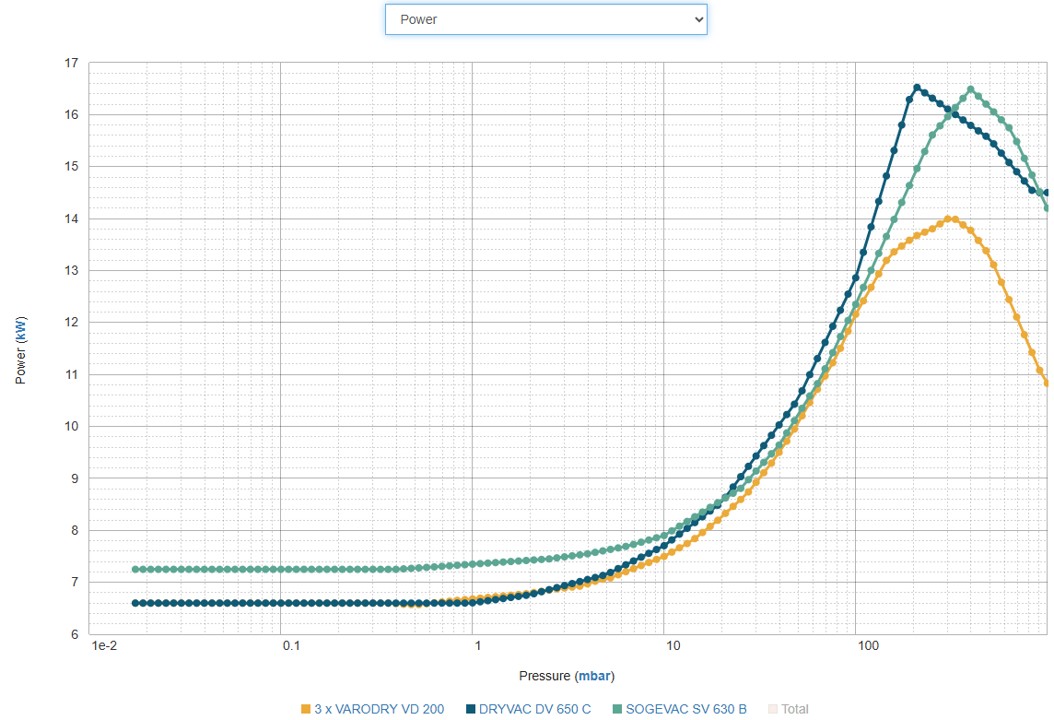The width and height of the screenshot is (1054, 720).
Task: Click the leftmost dark blue DRYVAC data point
Action: (135, 603)
